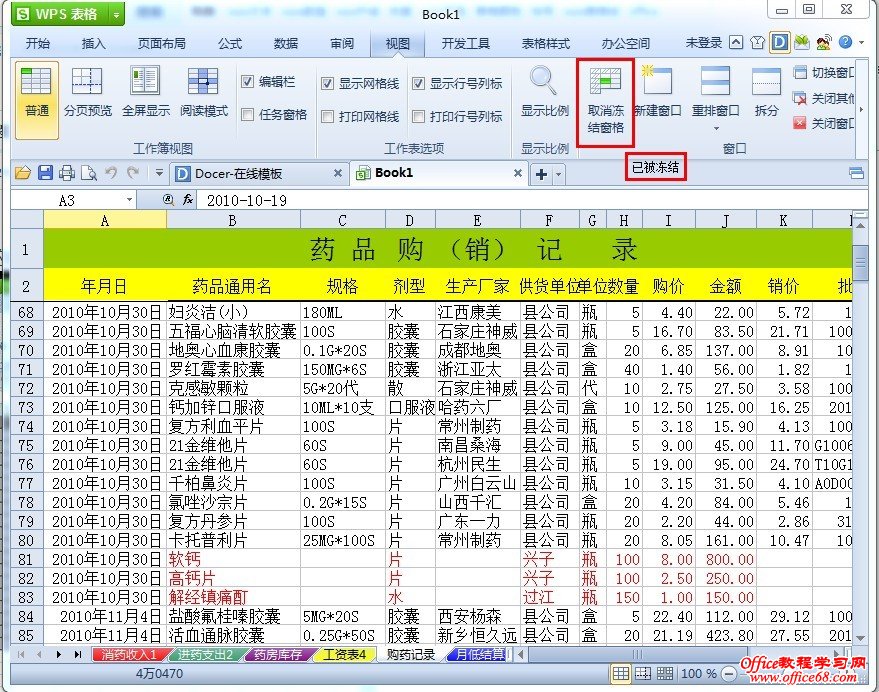Undo last action with undo arrow

click(111, 172)
